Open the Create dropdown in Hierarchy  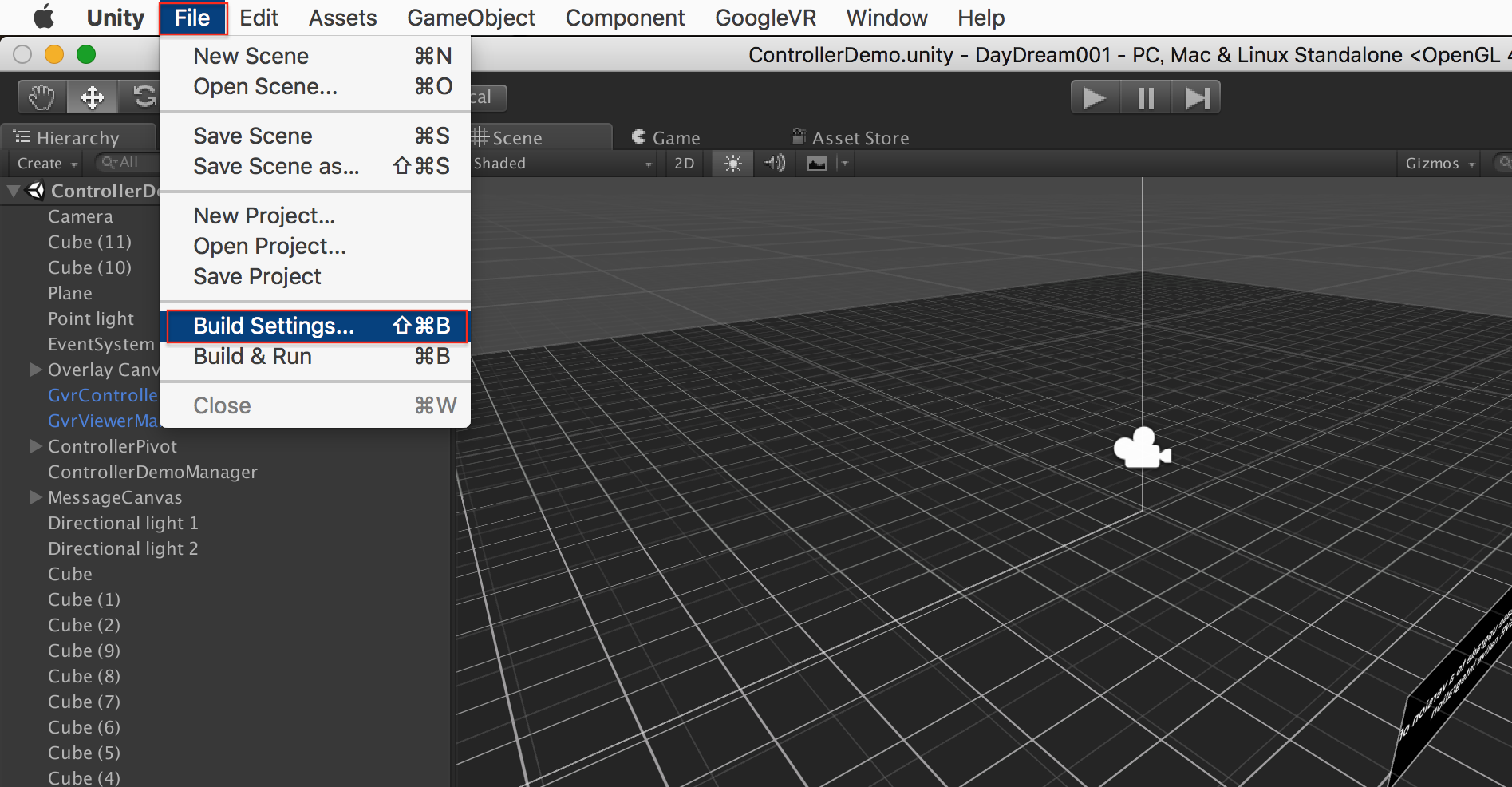pyautogui.click(x=47, y=164)
